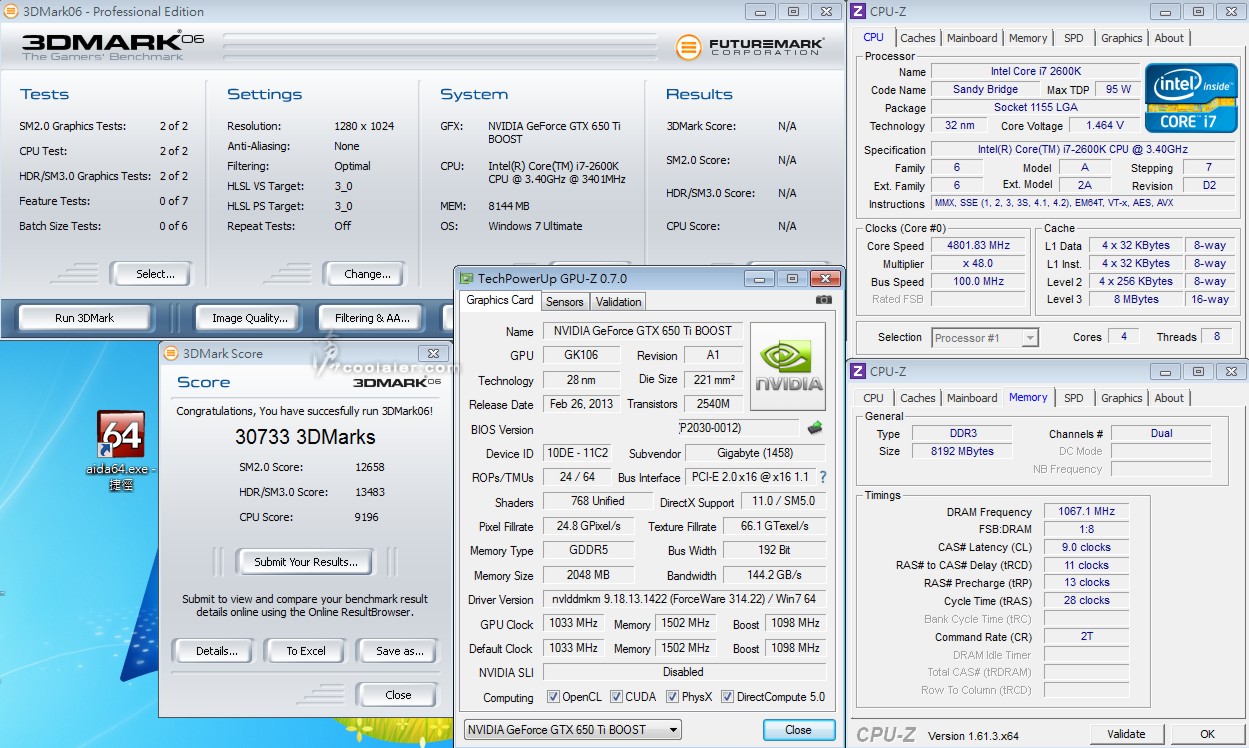This screenshot has height=748, width=1249.
Task: Toggle the OpenCL checkbox in GPU-Z
Action: [x=553, y=697]
